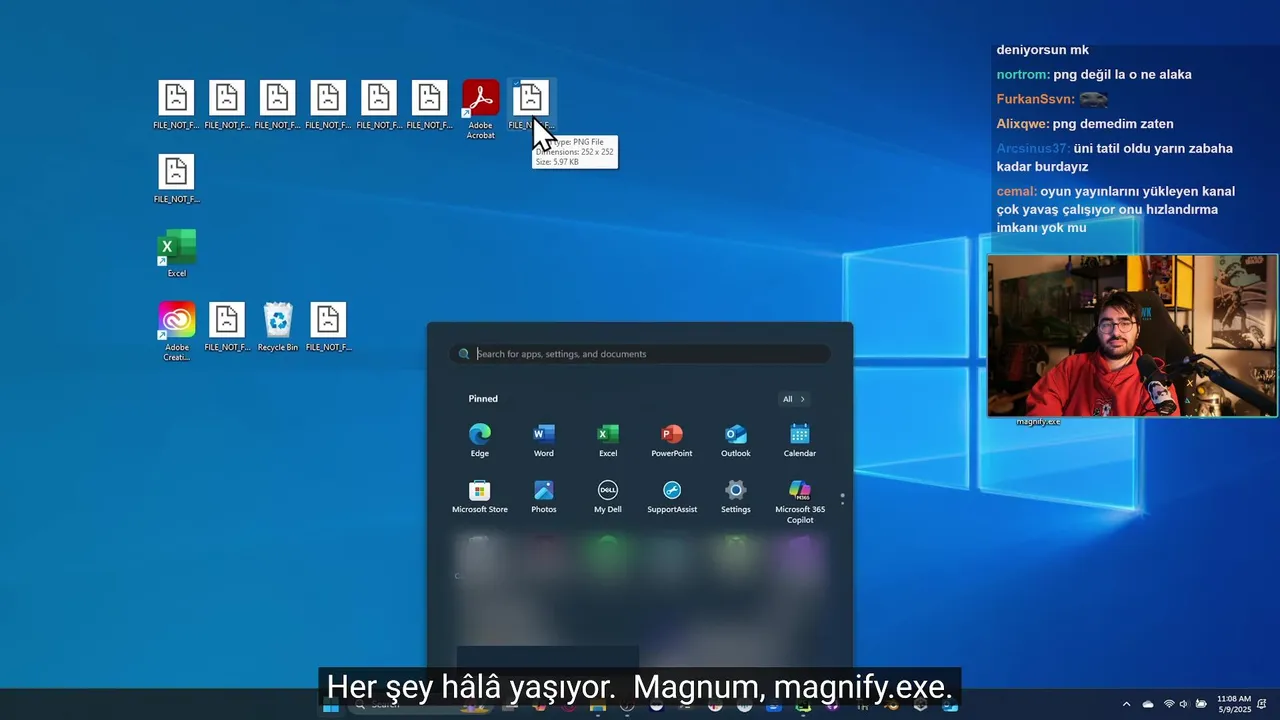Open Microsoft Store from the pinned apps
Screen dimensions: 1280x720
480,496
